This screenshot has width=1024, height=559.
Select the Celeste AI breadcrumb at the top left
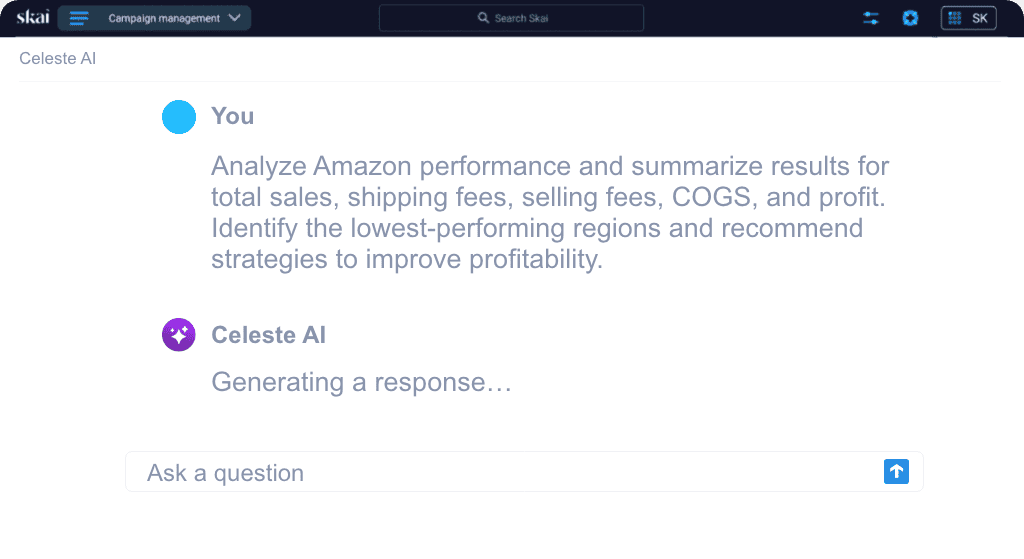tap(57, 58)
